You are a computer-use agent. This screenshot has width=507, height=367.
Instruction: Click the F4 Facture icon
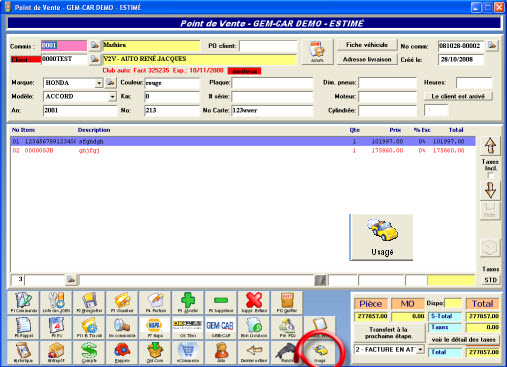click(x=155, y=303)
